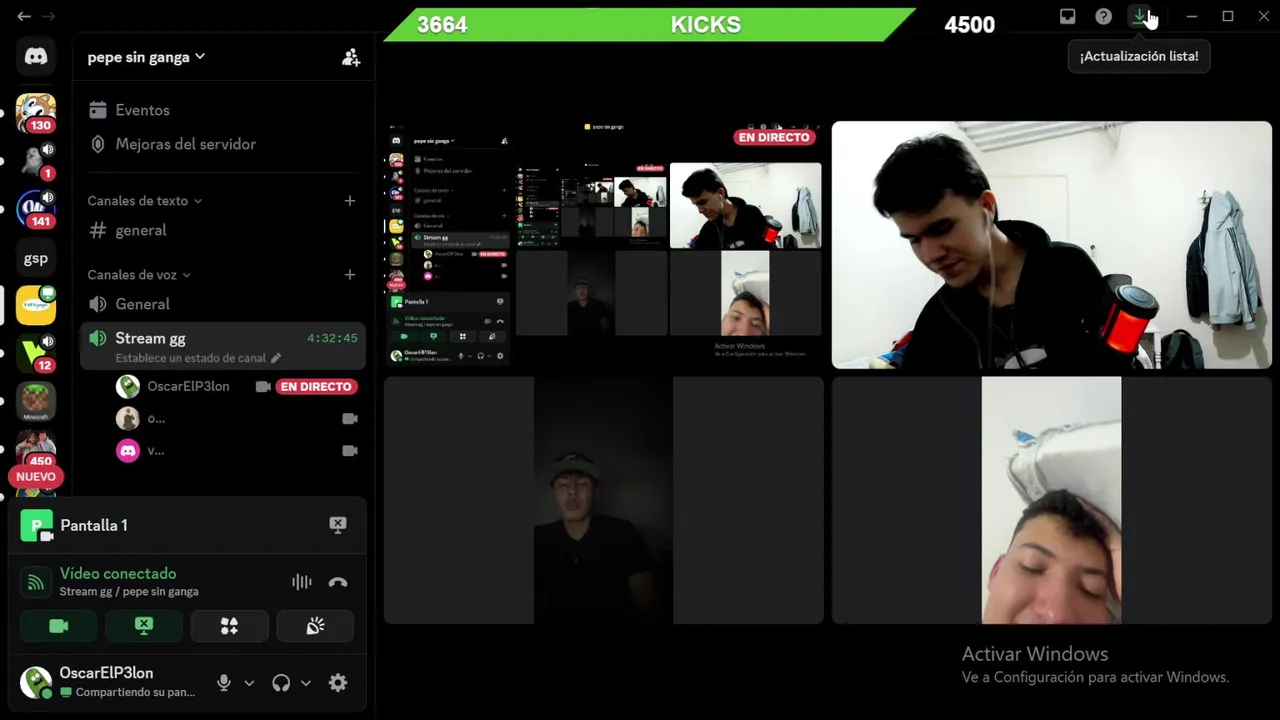Viewport: 1280px width, 720px height.
Task: Focus the dark webcam tile with cap
Action: [603, 500]
